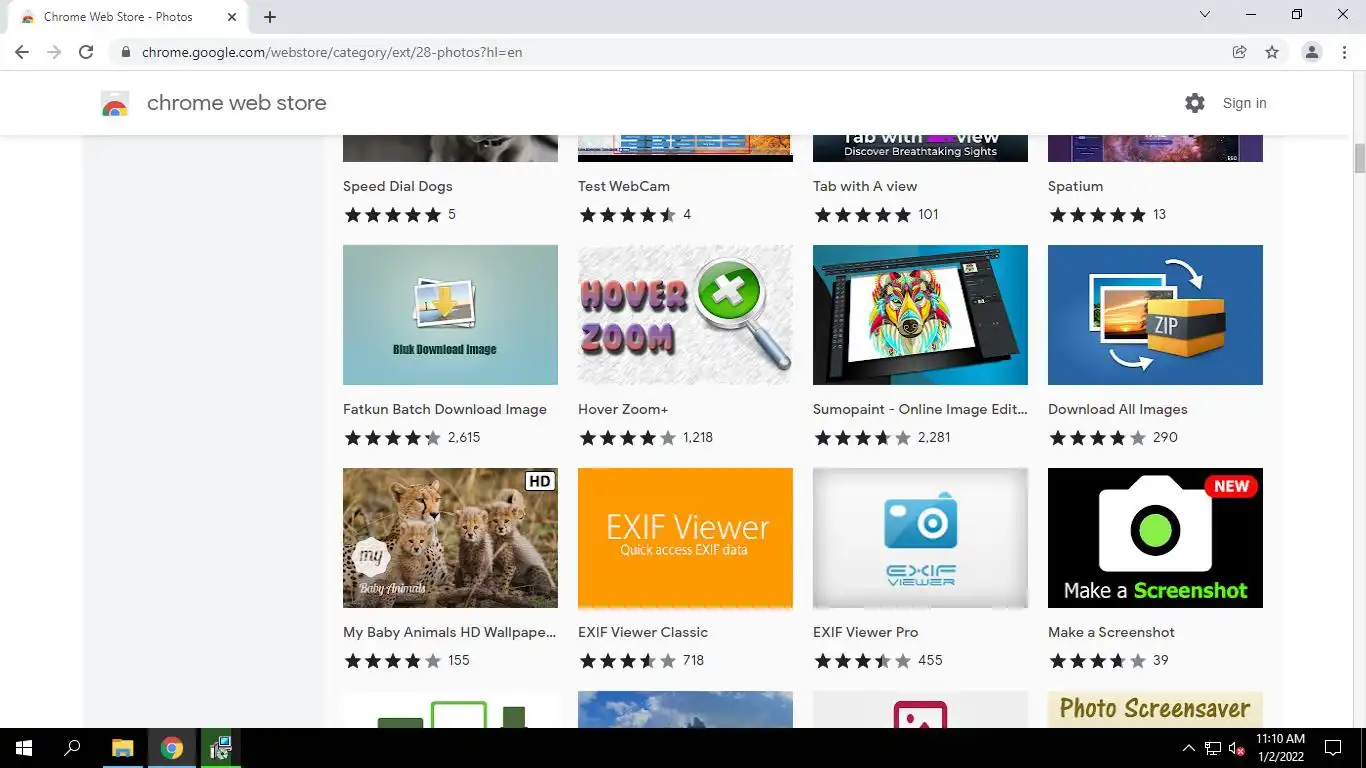The height and width of the screenshot is (768, 1366).
Task: Open Tab with A view thumbnail
Action: [920, 148]
